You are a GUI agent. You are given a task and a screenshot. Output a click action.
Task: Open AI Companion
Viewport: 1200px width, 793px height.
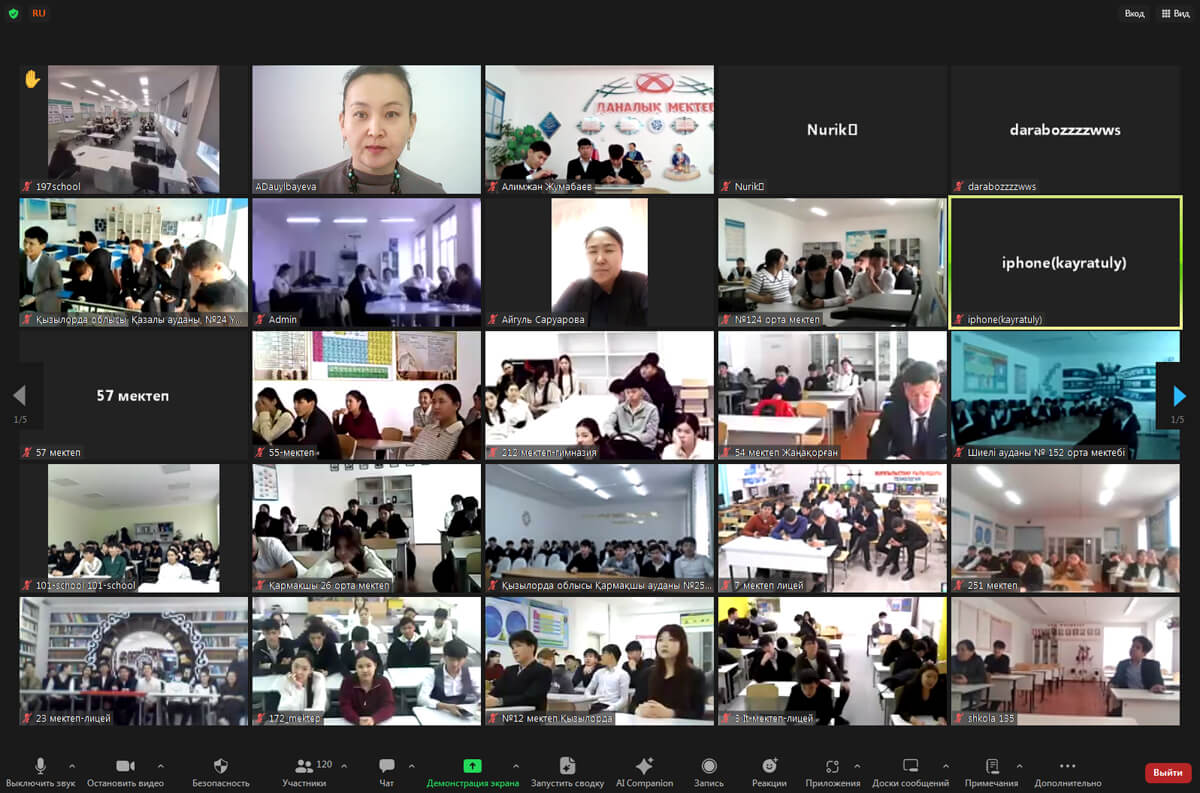pos(644,766)
